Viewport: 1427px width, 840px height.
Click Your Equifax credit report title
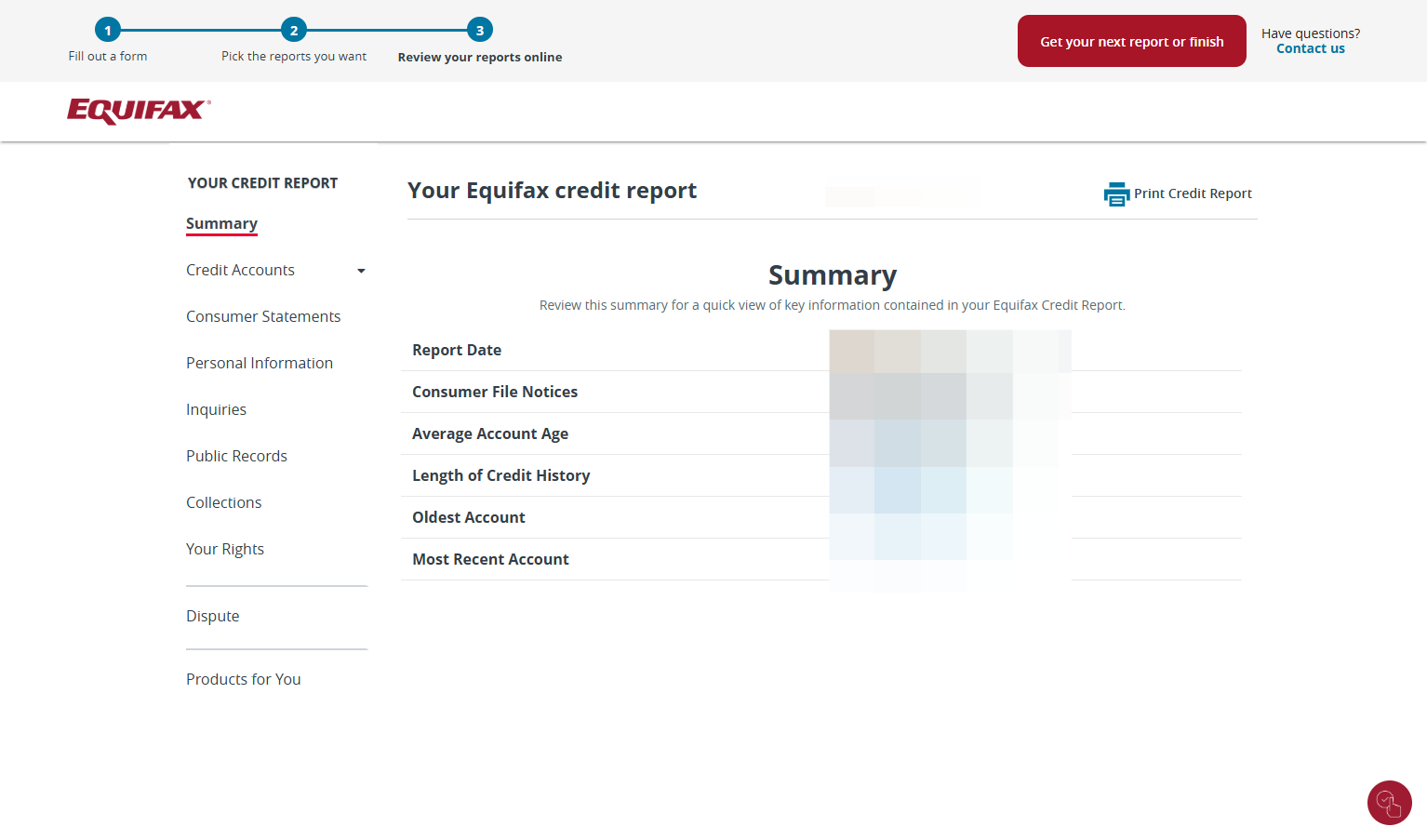pos(552,191)
